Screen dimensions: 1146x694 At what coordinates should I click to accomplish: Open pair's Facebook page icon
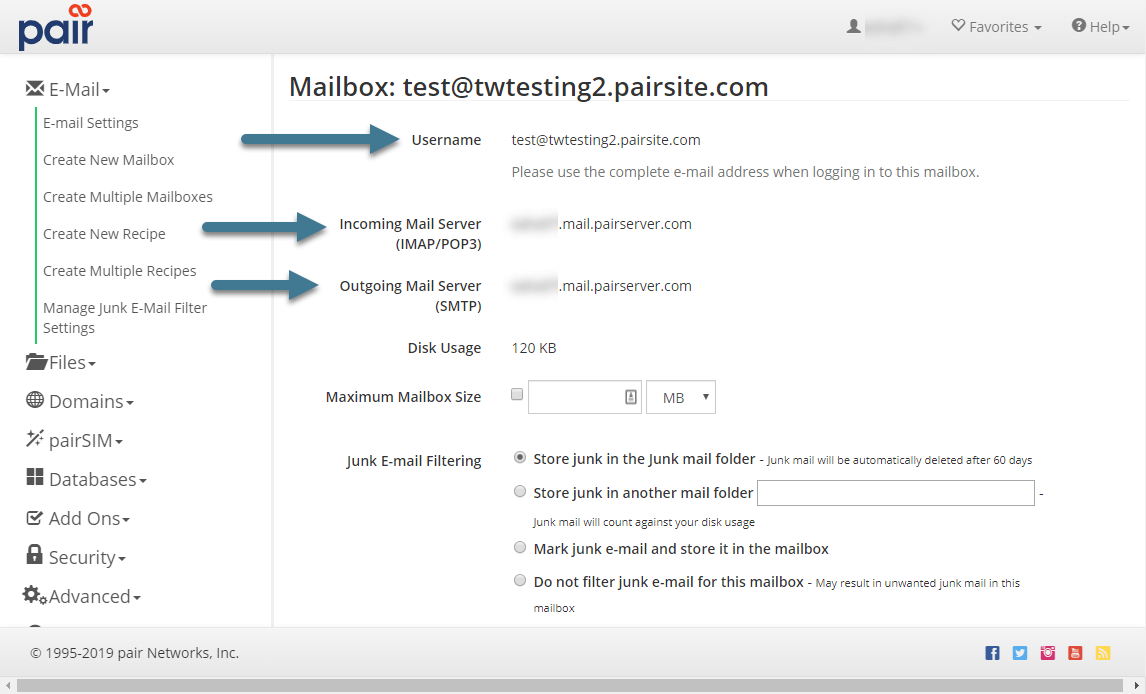(x=992, y=652)
